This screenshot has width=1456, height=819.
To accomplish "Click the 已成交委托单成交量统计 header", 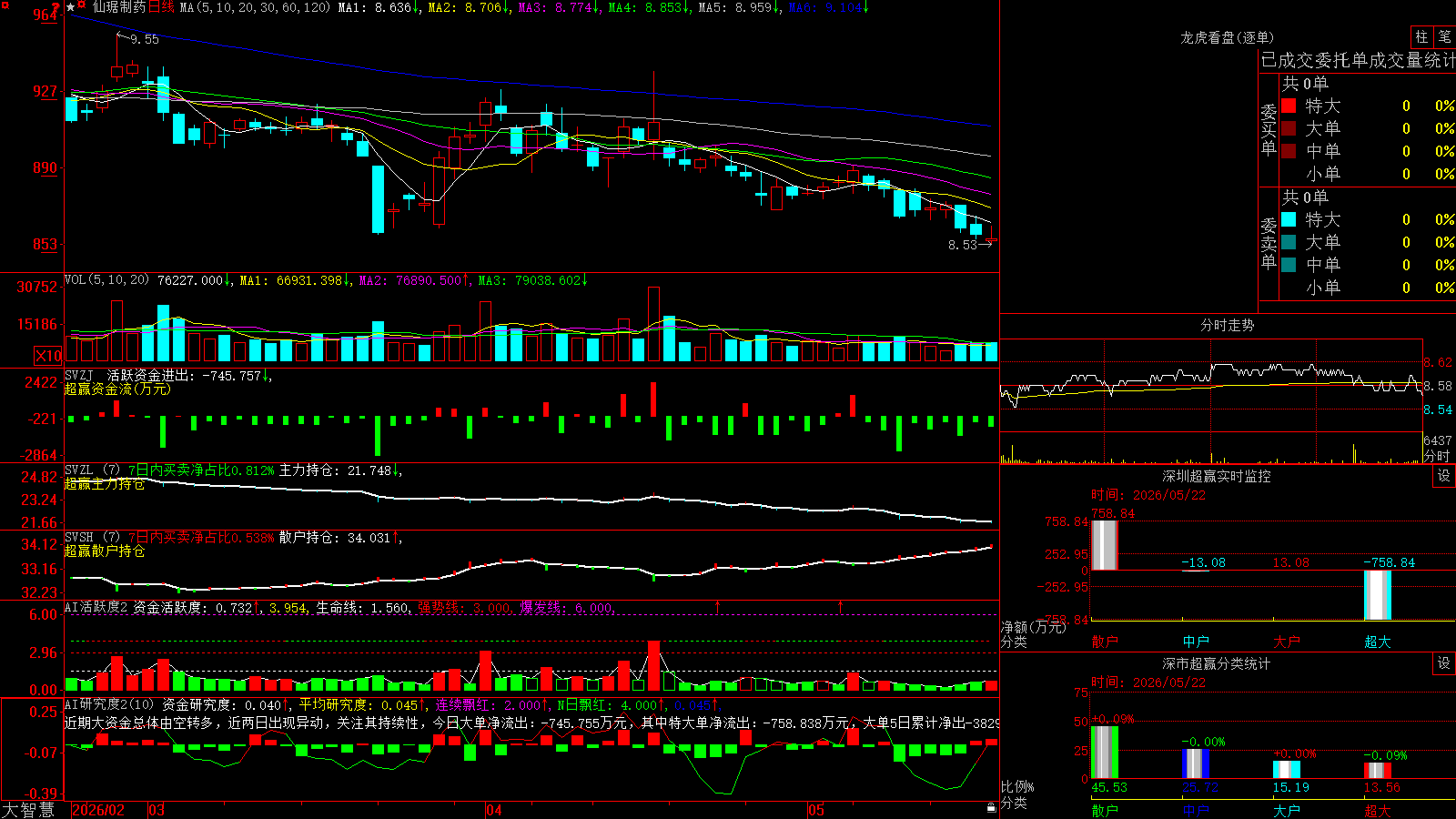I will click(x=1358, y=60).
